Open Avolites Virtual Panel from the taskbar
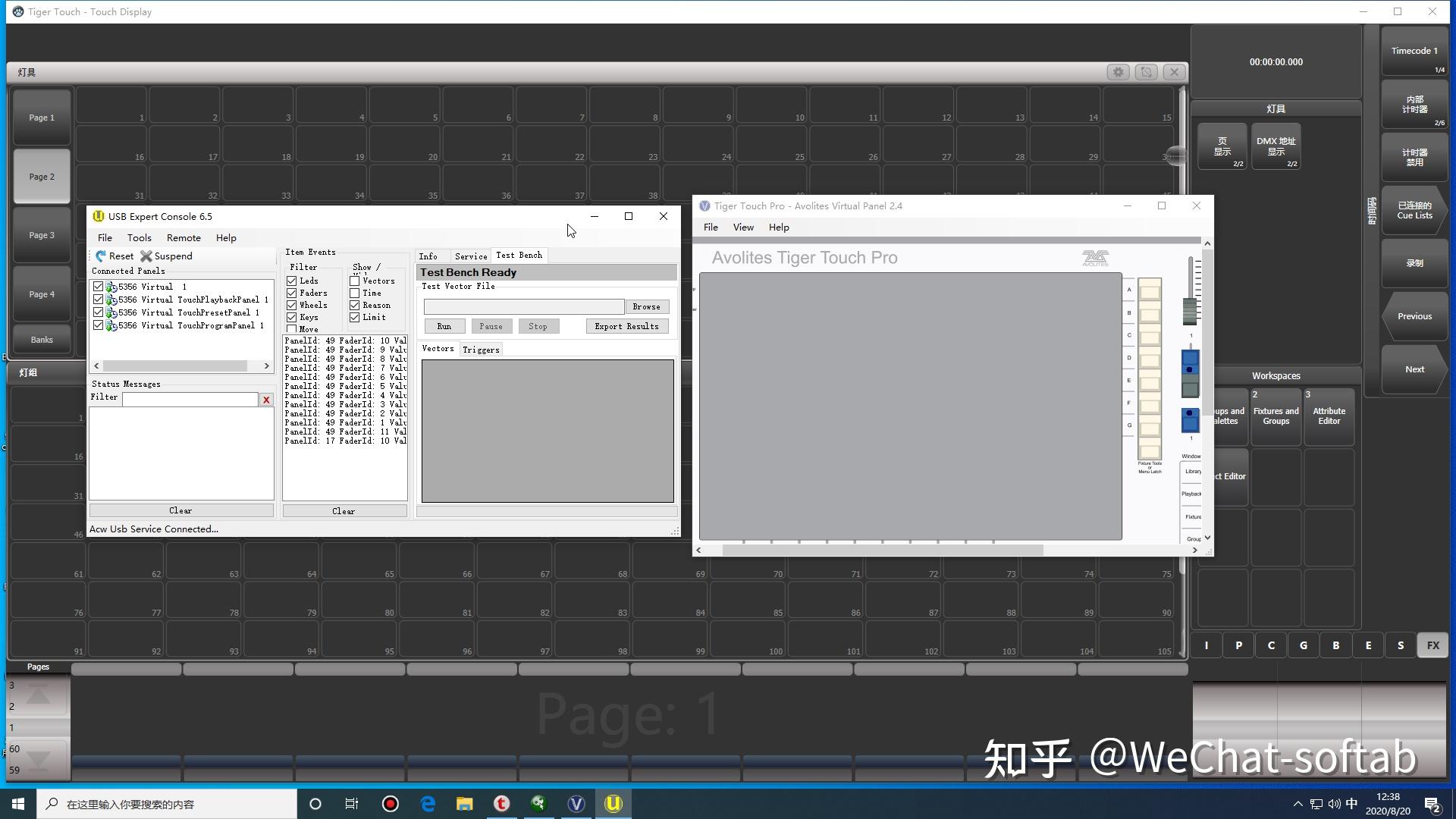Viewport: 1456px width, 819px height. coord(576,803)
